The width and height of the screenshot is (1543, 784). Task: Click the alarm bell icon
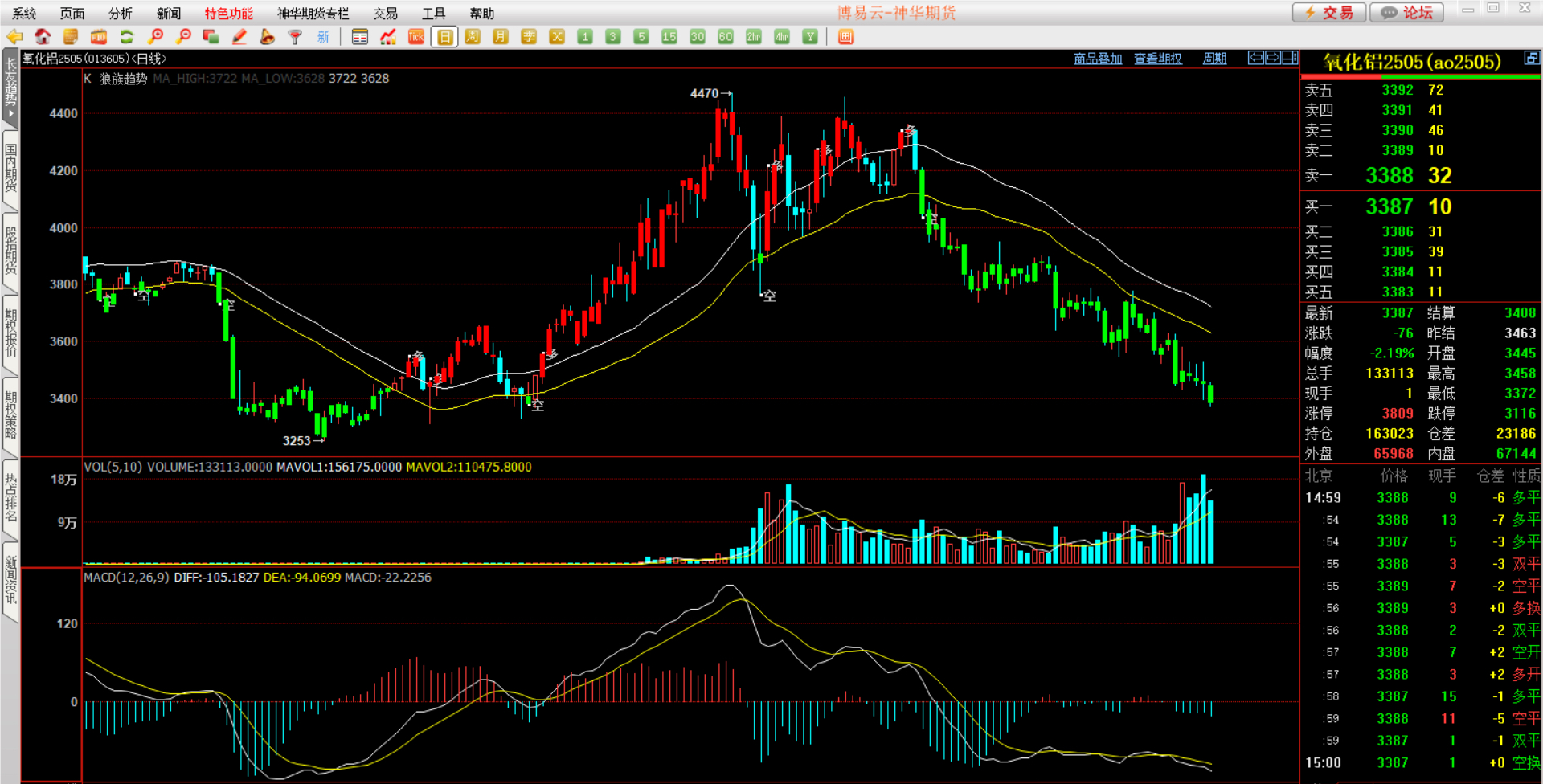coord(267,37)
